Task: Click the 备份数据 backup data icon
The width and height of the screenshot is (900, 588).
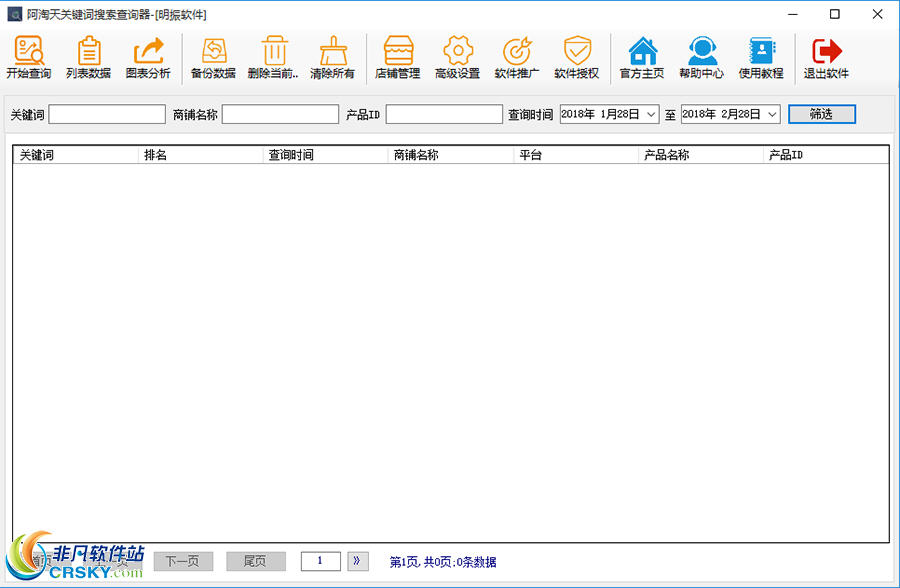Action: (214, 57)
